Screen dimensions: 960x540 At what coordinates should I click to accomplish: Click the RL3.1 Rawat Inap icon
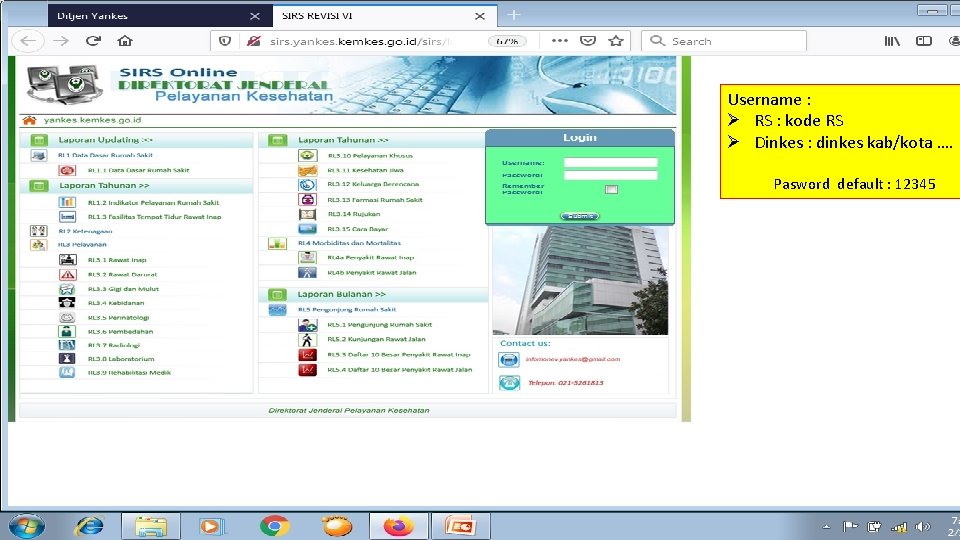point(67,260)
